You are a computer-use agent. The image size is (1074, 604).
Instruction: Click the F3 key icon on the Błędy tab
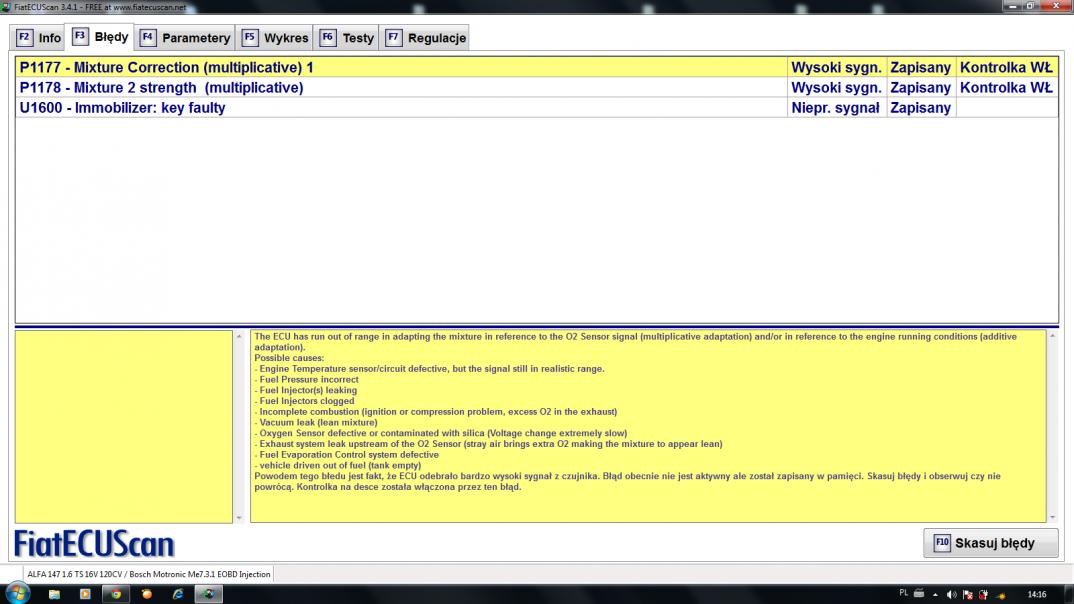(79, 36)
